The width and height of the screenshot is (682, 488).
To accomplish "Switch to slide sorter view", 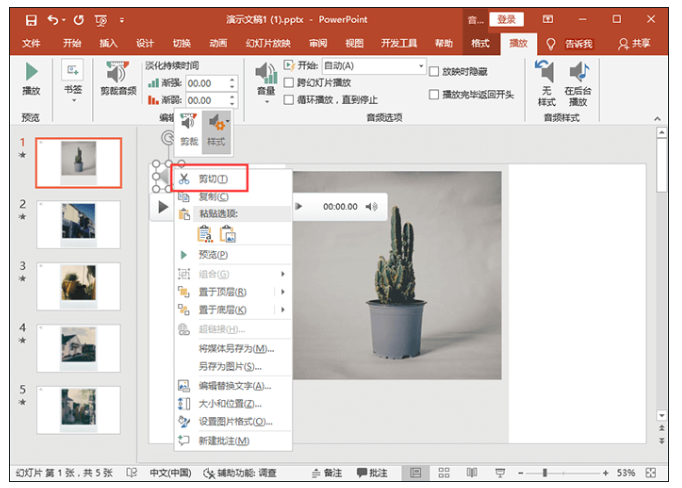I will tap(444, 473).
